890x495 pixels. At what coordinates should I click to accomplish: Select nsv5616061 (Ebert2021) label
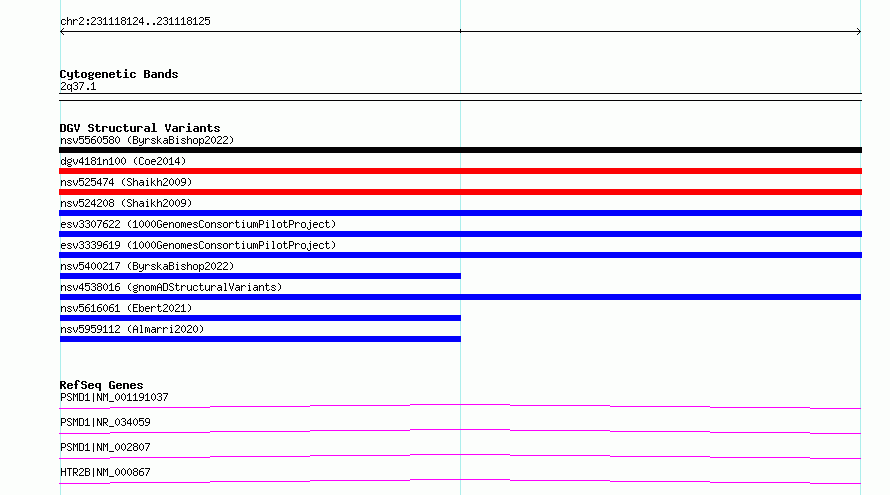pos(126,308)
